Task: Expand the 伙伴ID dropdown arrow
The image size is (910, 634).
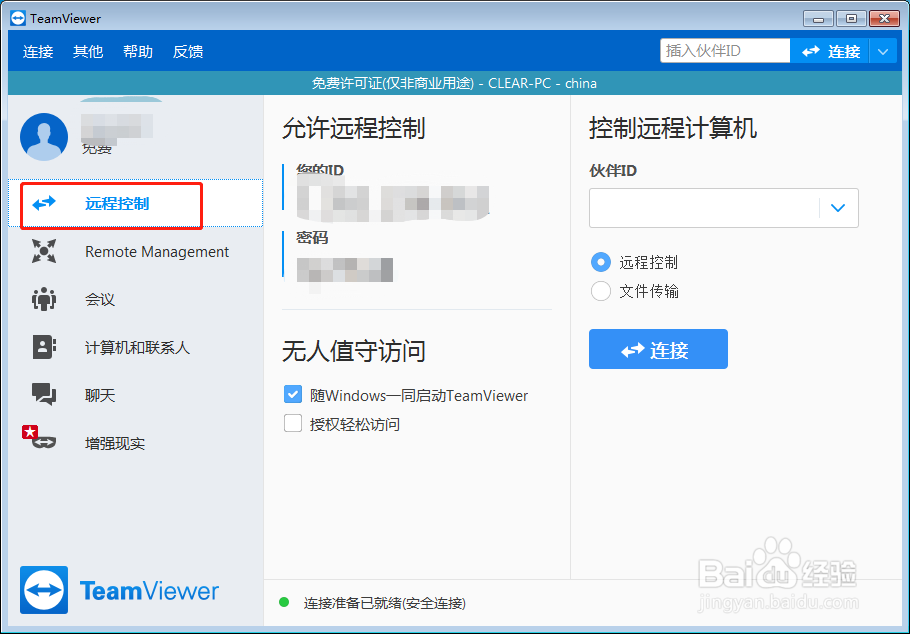Action: point(837,208)
